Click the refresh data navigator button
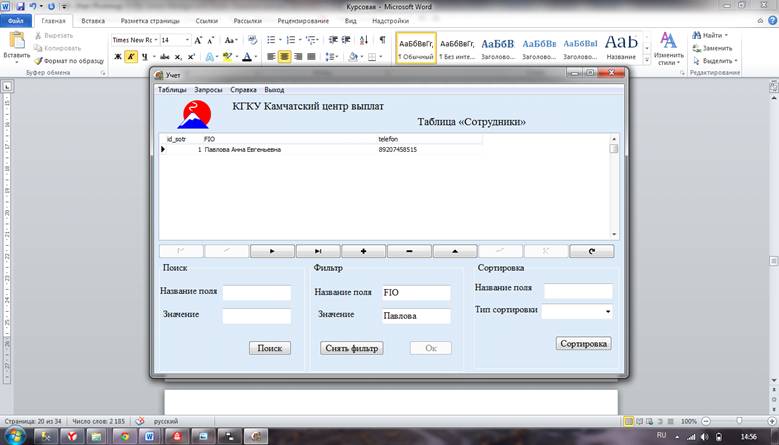Screen dimensions: 779x445 [591, 252]
